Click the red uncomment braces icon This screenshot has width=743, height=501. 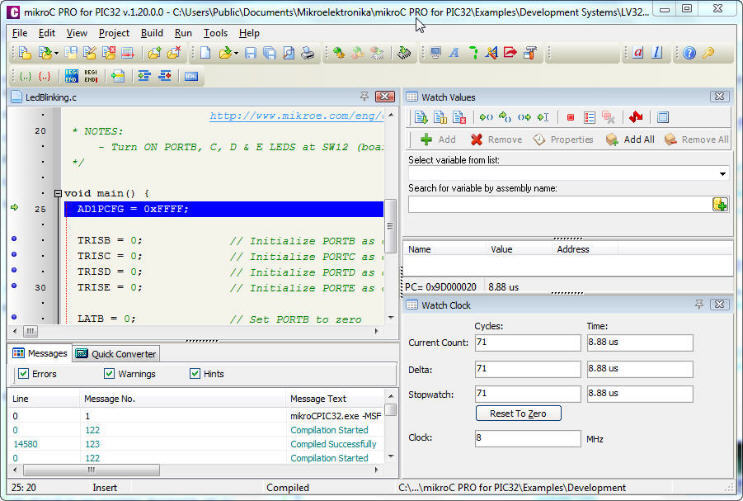click(45, 76)
